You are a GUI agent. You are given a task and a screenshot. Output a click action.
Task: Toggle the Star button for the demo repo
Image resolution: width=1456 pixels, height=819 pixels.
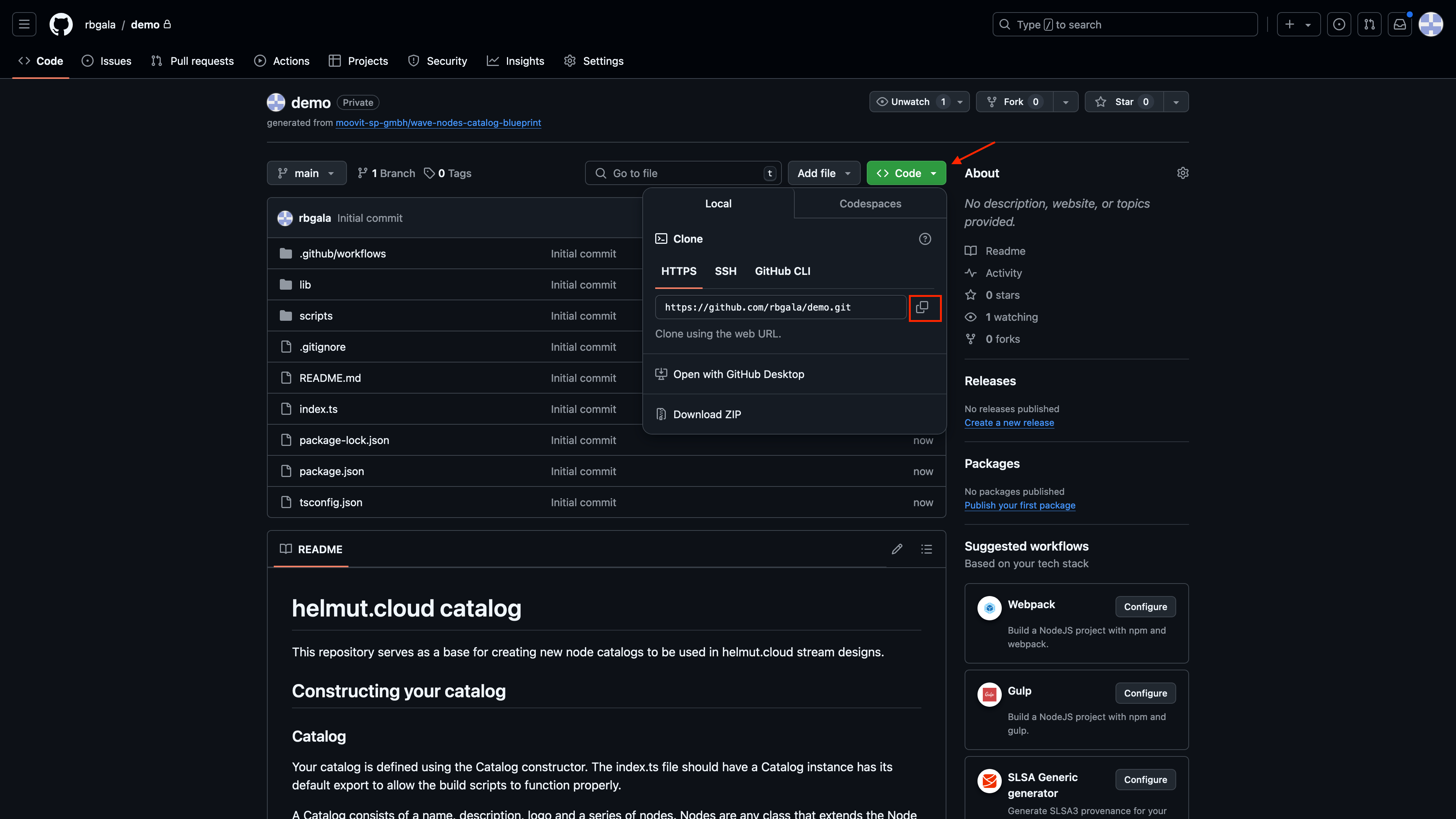tap(1123, 102)
